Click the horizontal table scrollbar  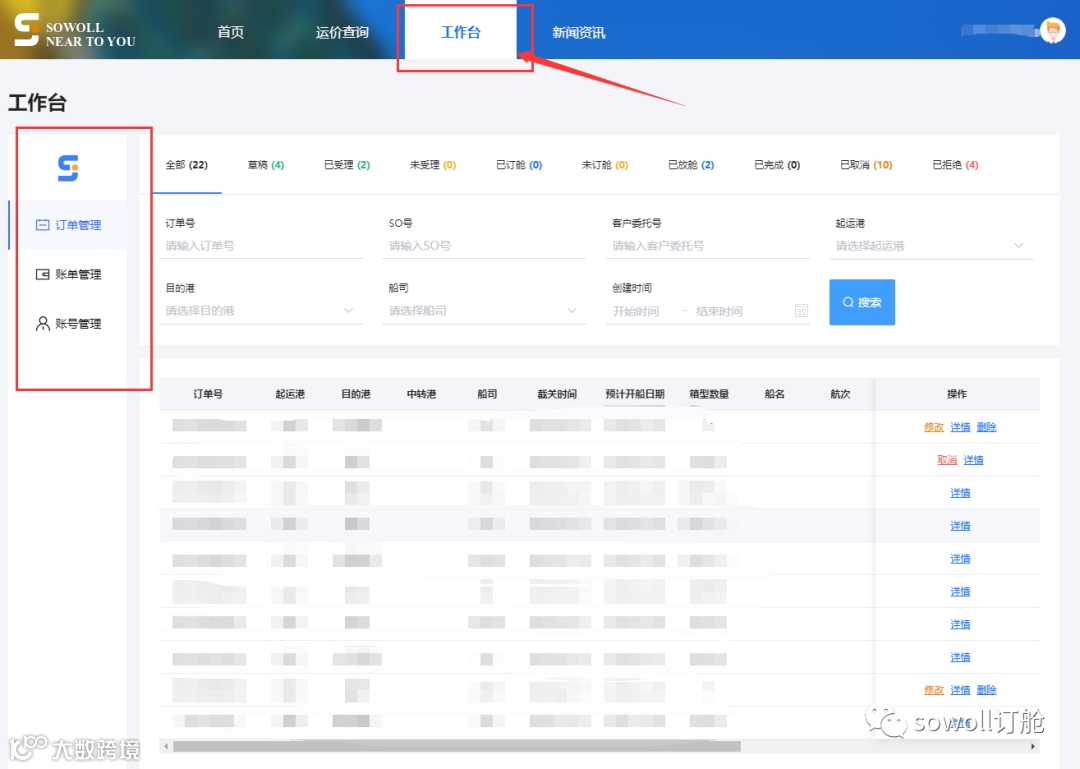coord(457,746)
